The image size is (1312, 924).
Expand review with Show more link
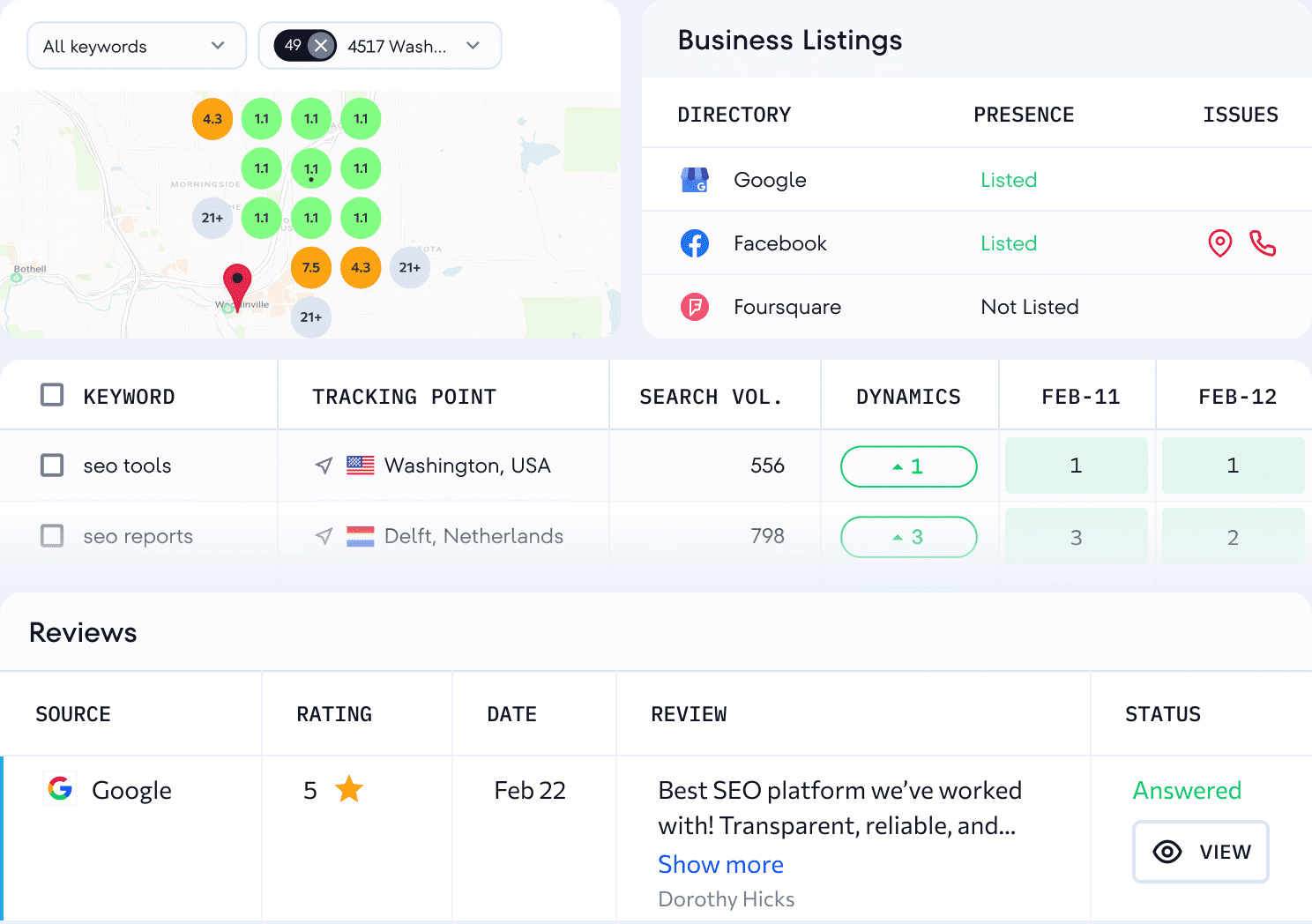pyautogui.click(x=720, y=864)
